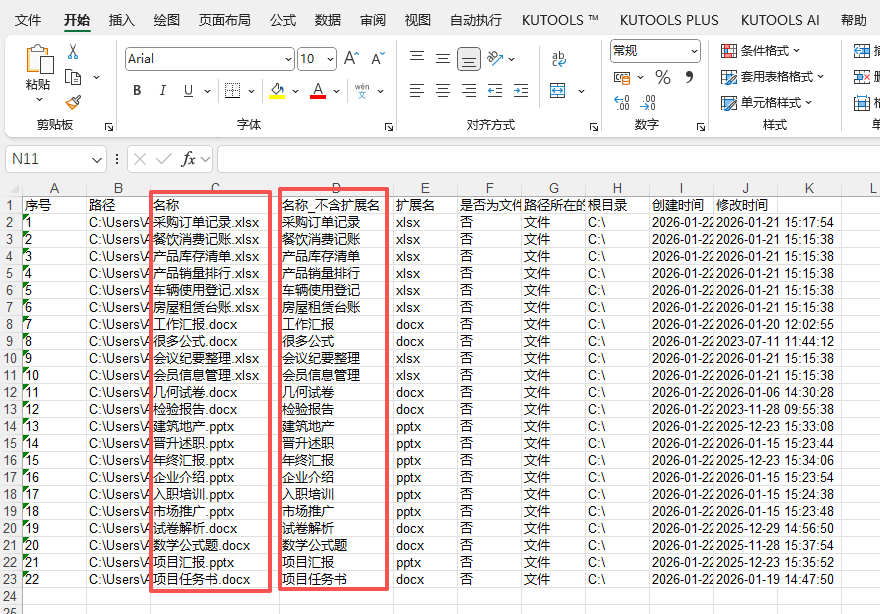Open the KUTOOLS PLUS menu tab
The width and height of the screenshot is (880, 614).
(x=669, y=19)
